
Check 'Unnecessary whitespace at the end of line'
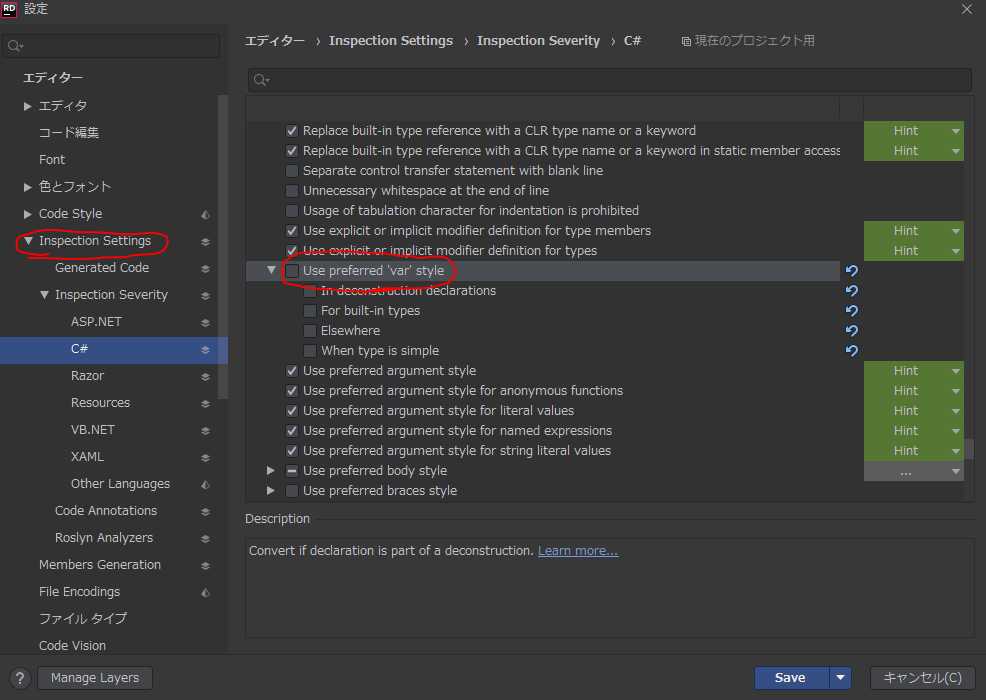point(292,191)
